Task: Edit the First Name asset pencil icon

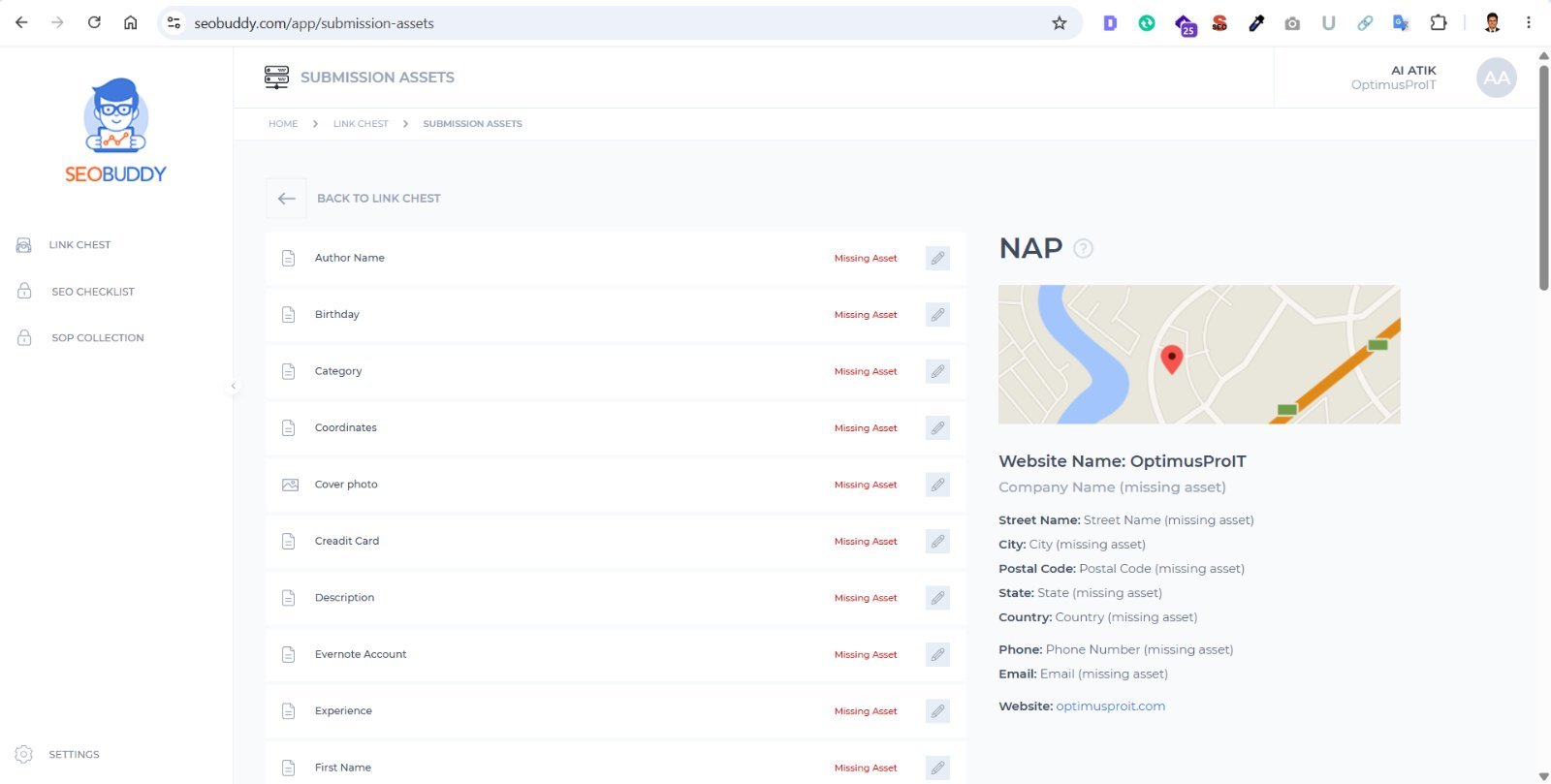Action: point(937,768)
